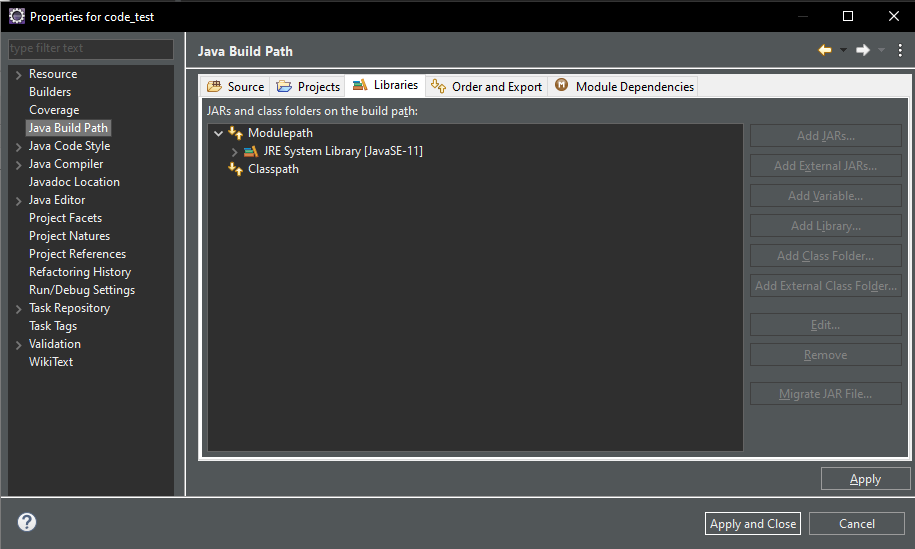Image resolution: width=915 pixels, height=549 pixels.
Task: Expand the Java Code Style category
Action: 19,147
